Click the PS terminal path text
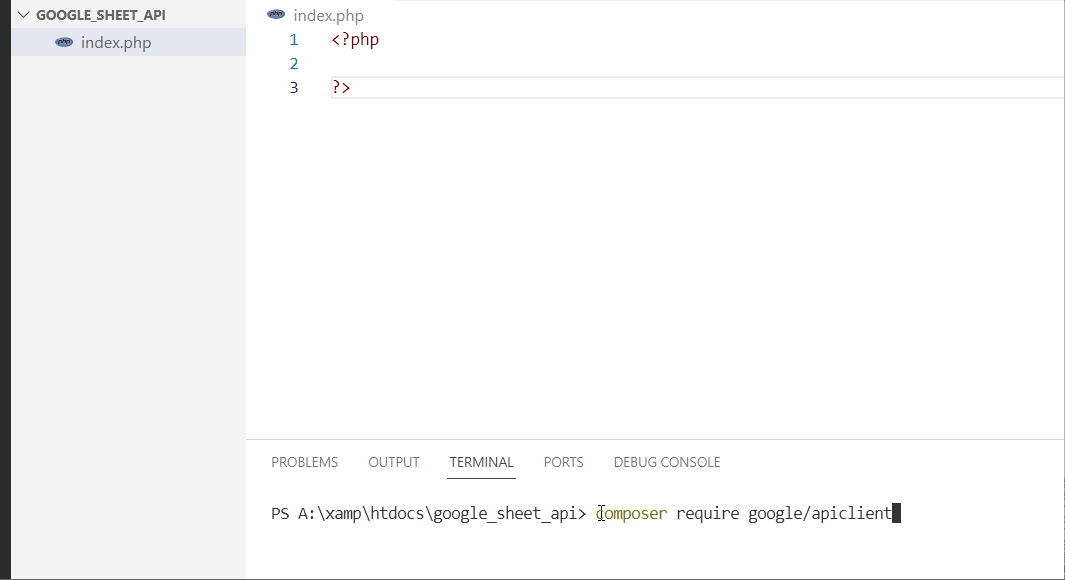Image resolution: width=1065 pixels, height=580 pixels. click(420, 512)
